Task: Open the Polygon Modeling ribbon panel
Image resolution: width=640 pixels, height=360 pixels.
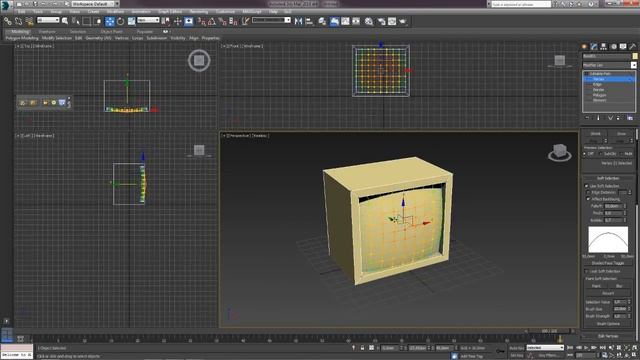Action: click(22, 38)
